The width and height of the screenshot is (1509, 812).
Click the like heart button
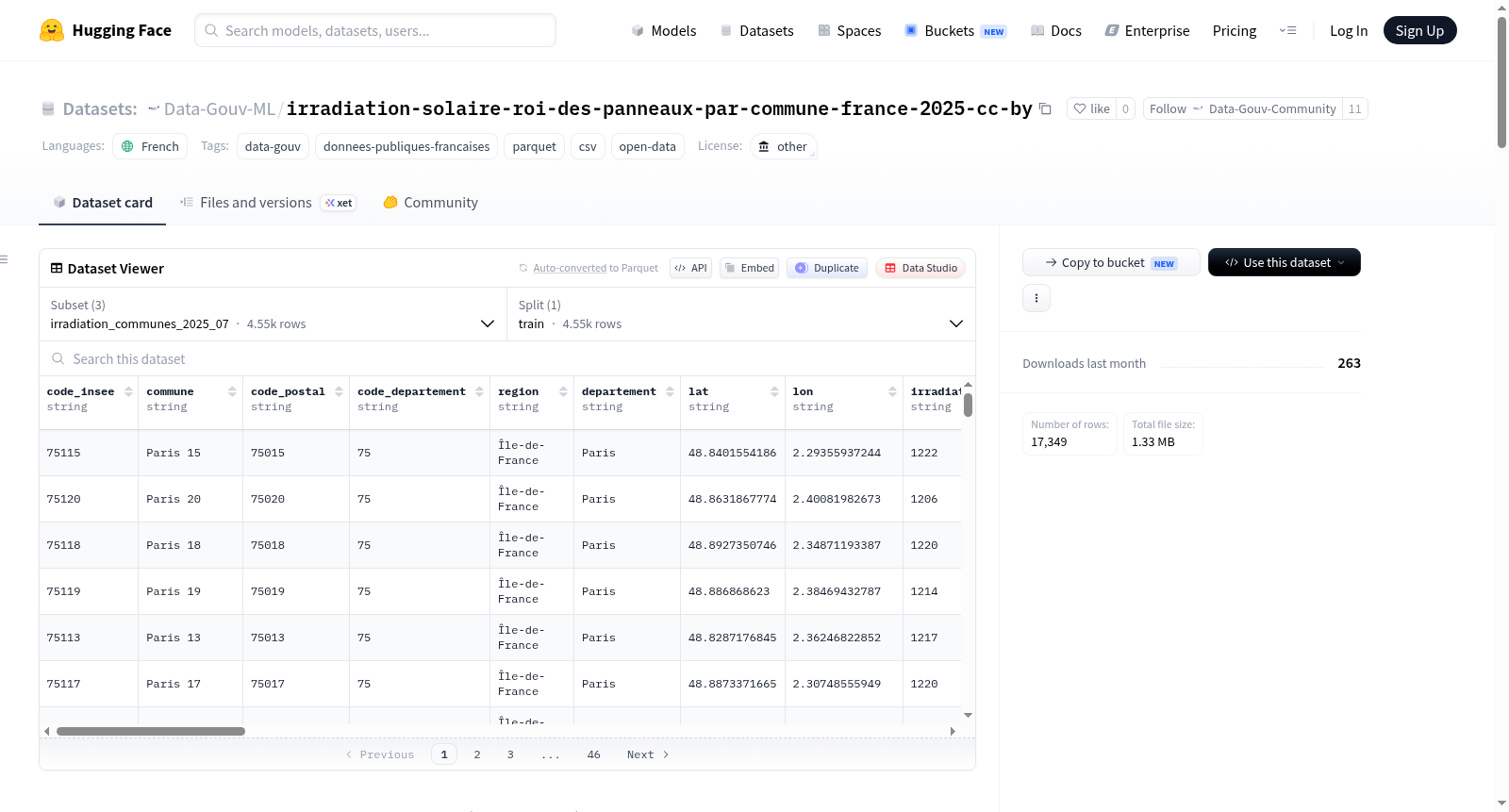[x=1091, y=108]
